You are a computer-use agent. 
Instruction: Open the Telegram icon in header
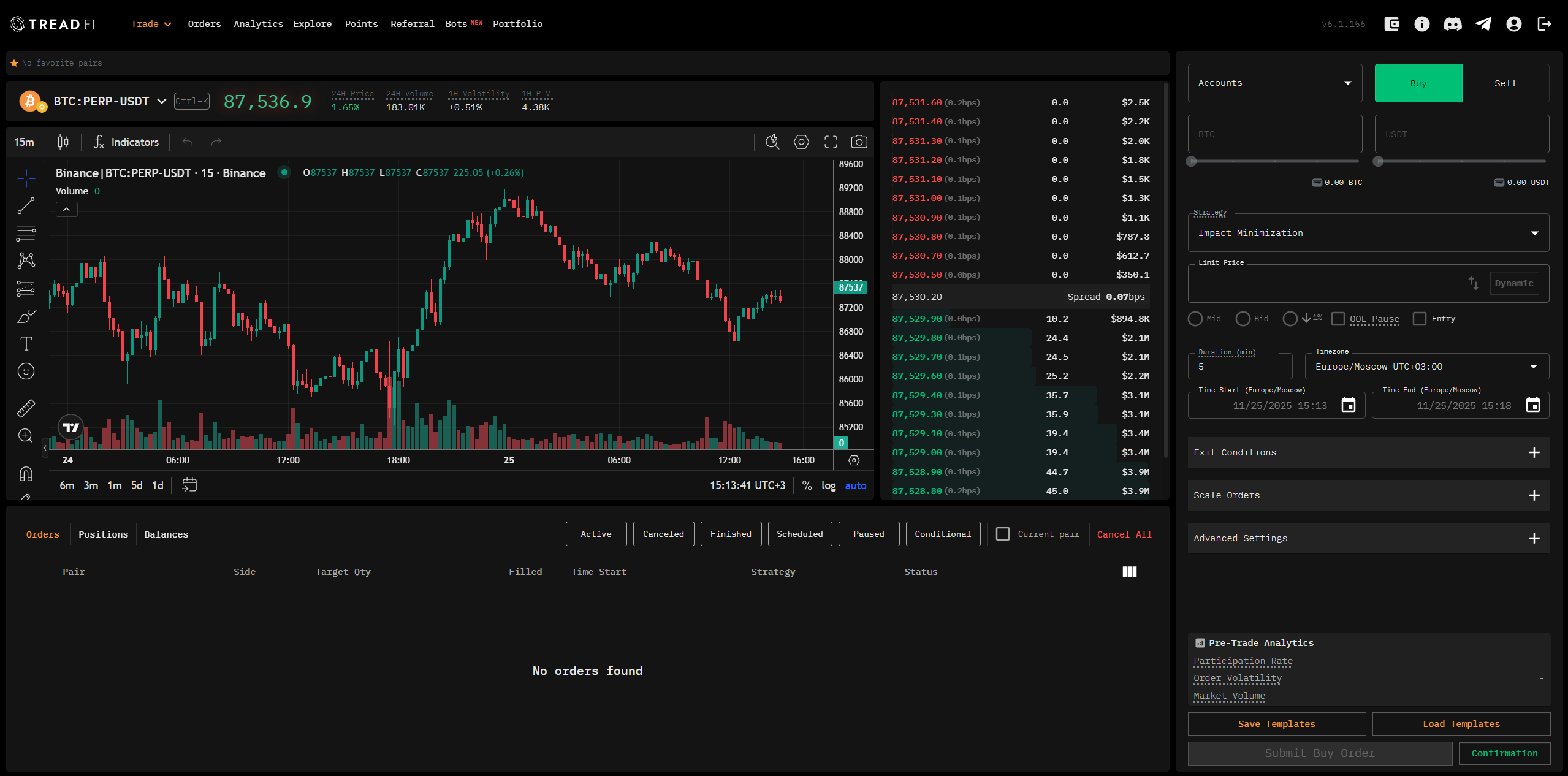1483,24
